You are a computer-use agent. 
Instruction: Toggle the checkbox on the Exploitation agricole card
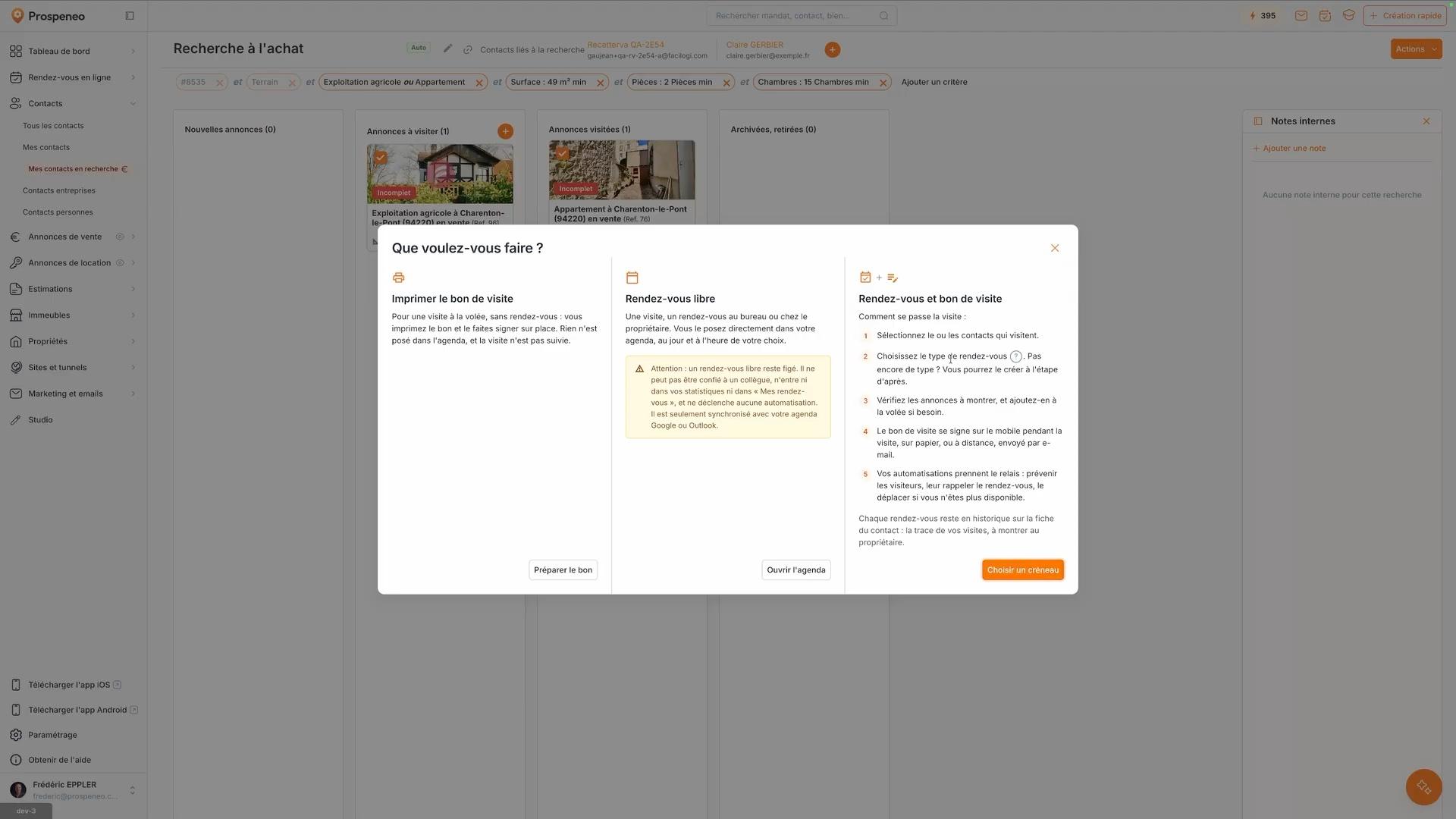pos(381,158)
